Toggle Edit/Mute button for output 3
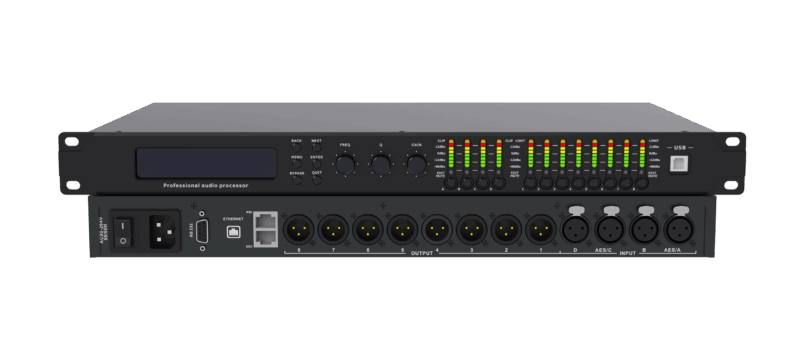The height and width of the screenshot is (364, 800). [562, 183]
